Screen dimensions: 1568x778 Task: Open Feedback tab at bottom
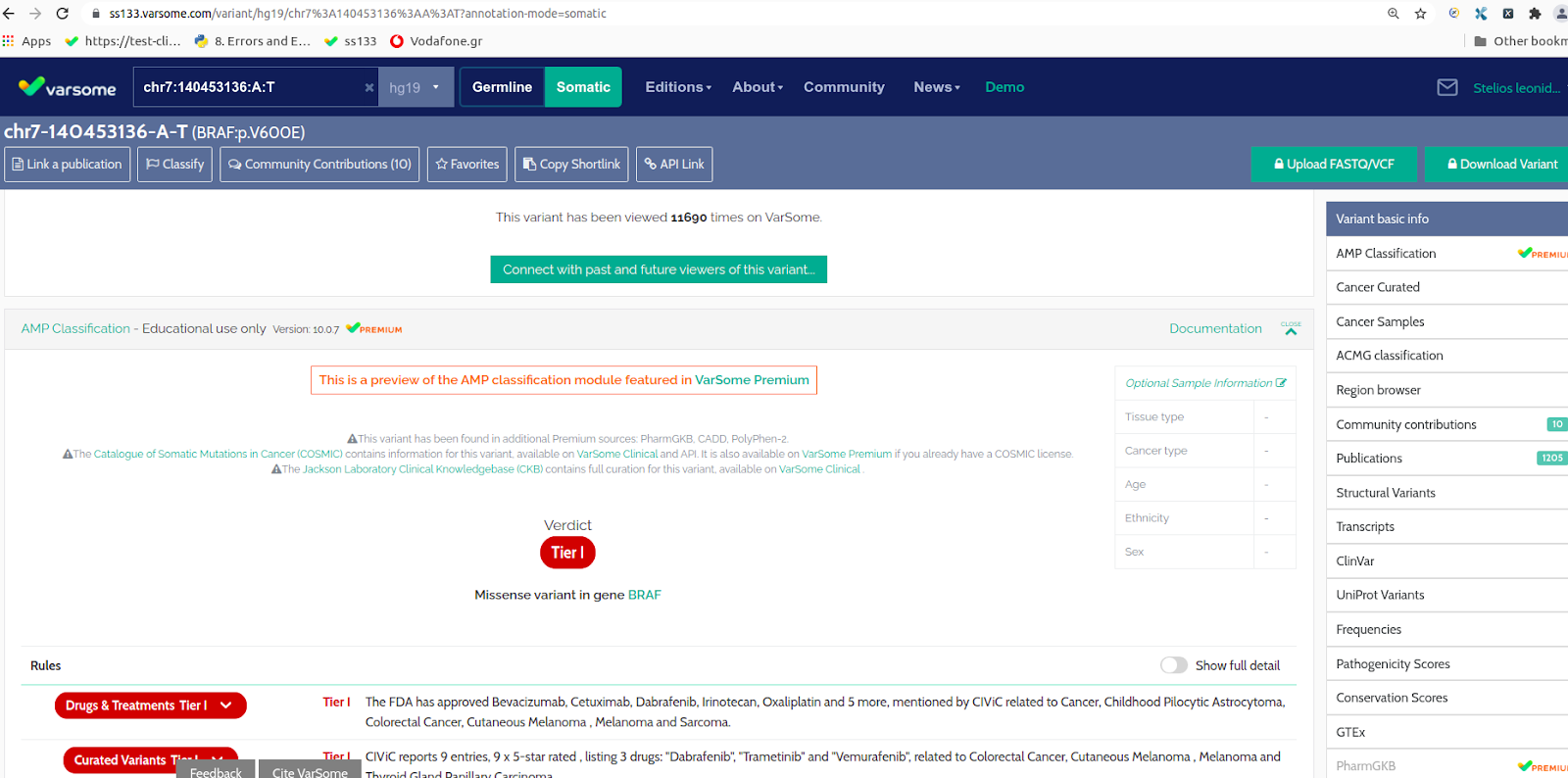(216, 769)
